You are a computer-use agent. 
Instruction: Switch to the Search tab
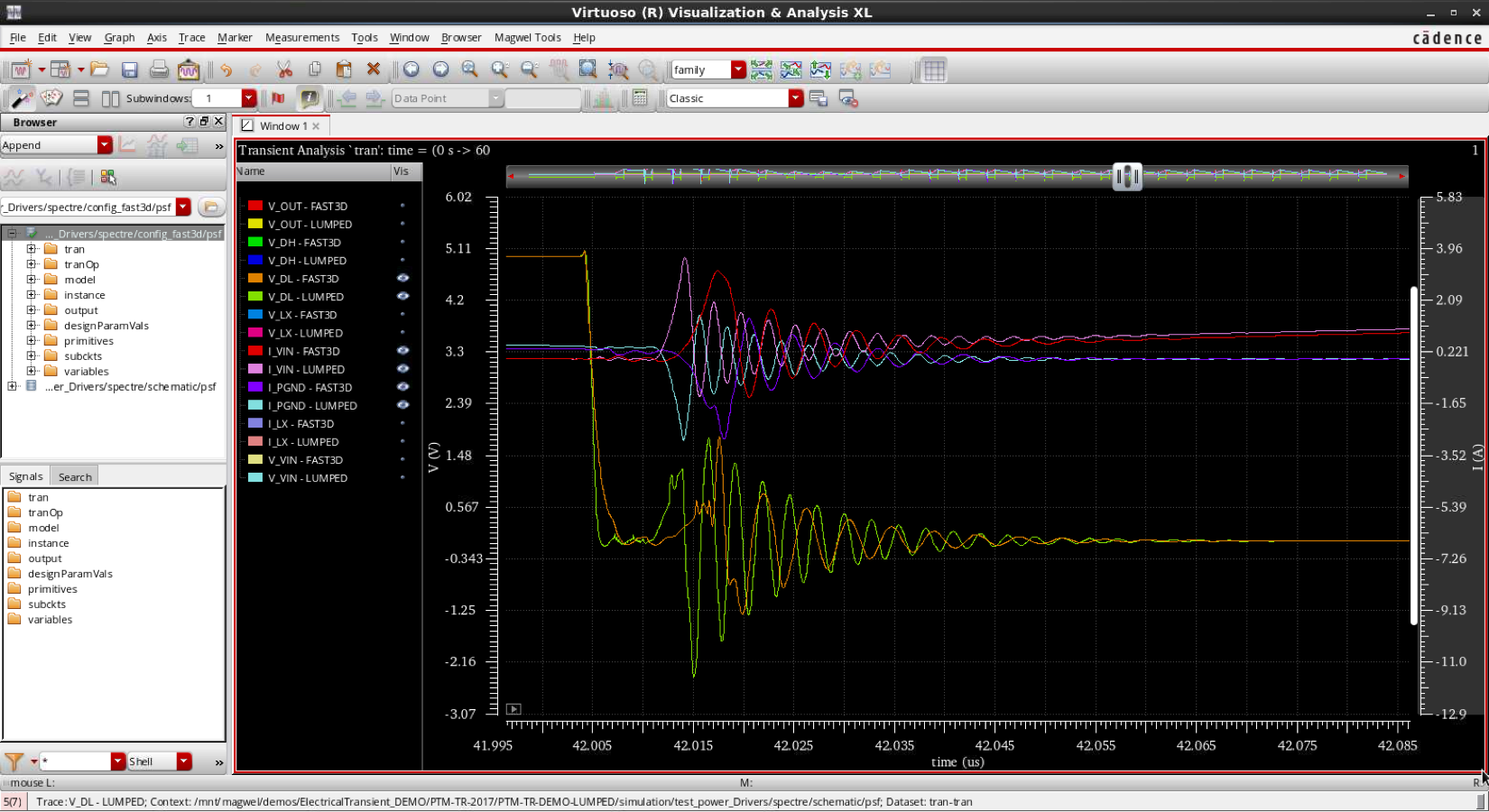point(75,476)
